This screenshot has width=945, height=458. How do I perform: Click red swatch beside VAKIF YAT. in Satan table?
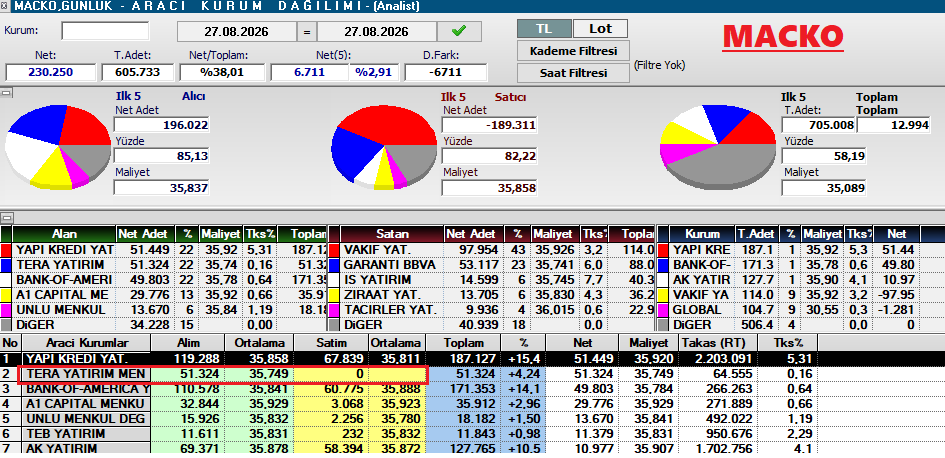tap(335, 249)
